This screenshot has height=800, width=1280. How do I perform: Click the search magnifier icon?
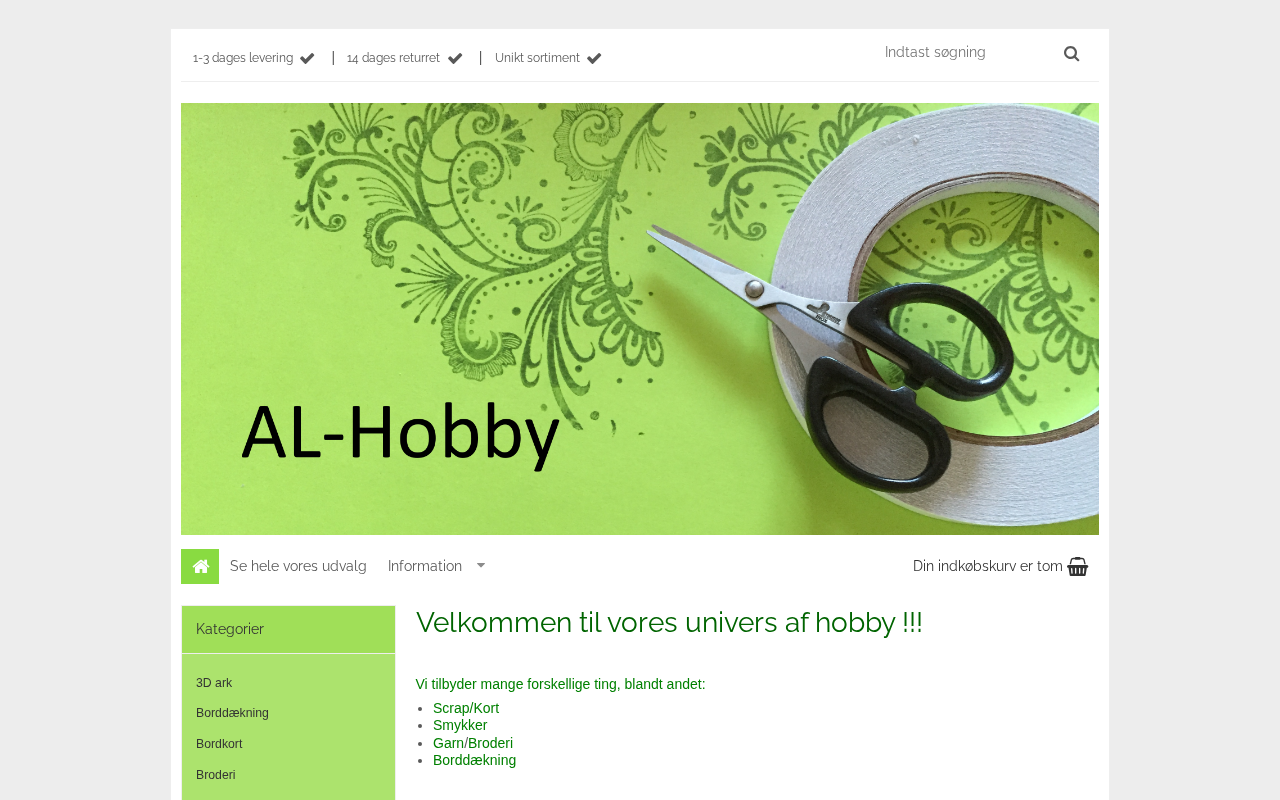pyautogui.click(x=1071, y=54)
